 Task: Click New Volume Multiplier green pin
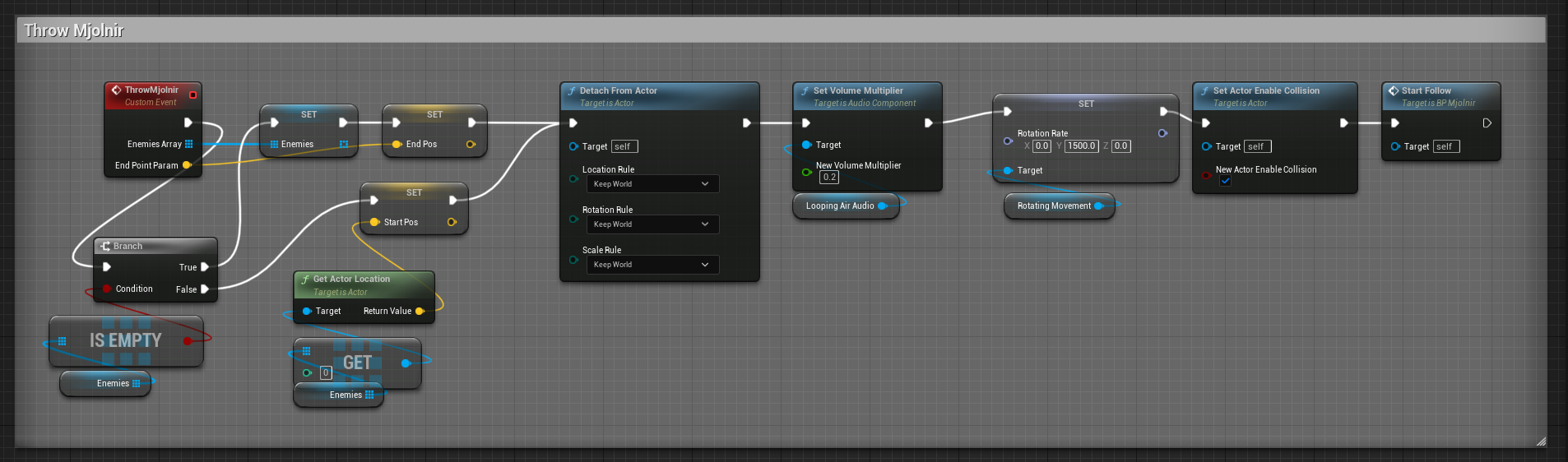coord(807,172)
